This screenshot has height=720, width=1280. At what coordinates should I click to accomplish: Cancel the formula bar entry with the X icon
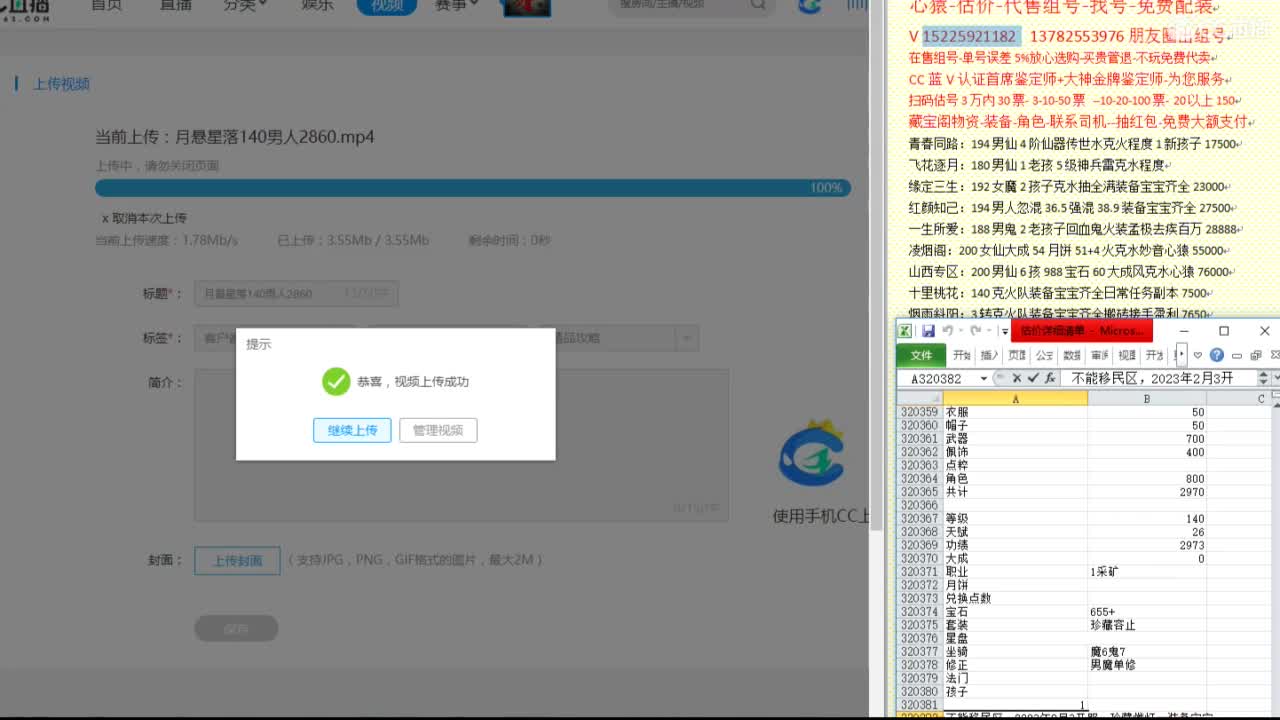tap(1017, 378)
